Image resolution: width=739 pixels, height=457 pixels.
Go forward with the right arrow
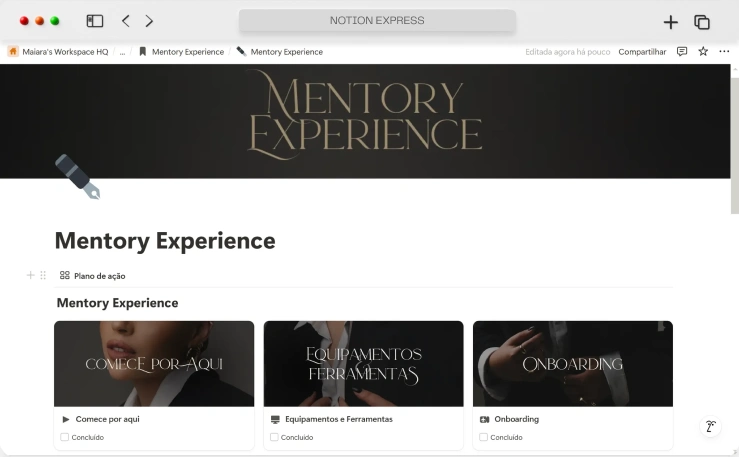click(149, 21)
